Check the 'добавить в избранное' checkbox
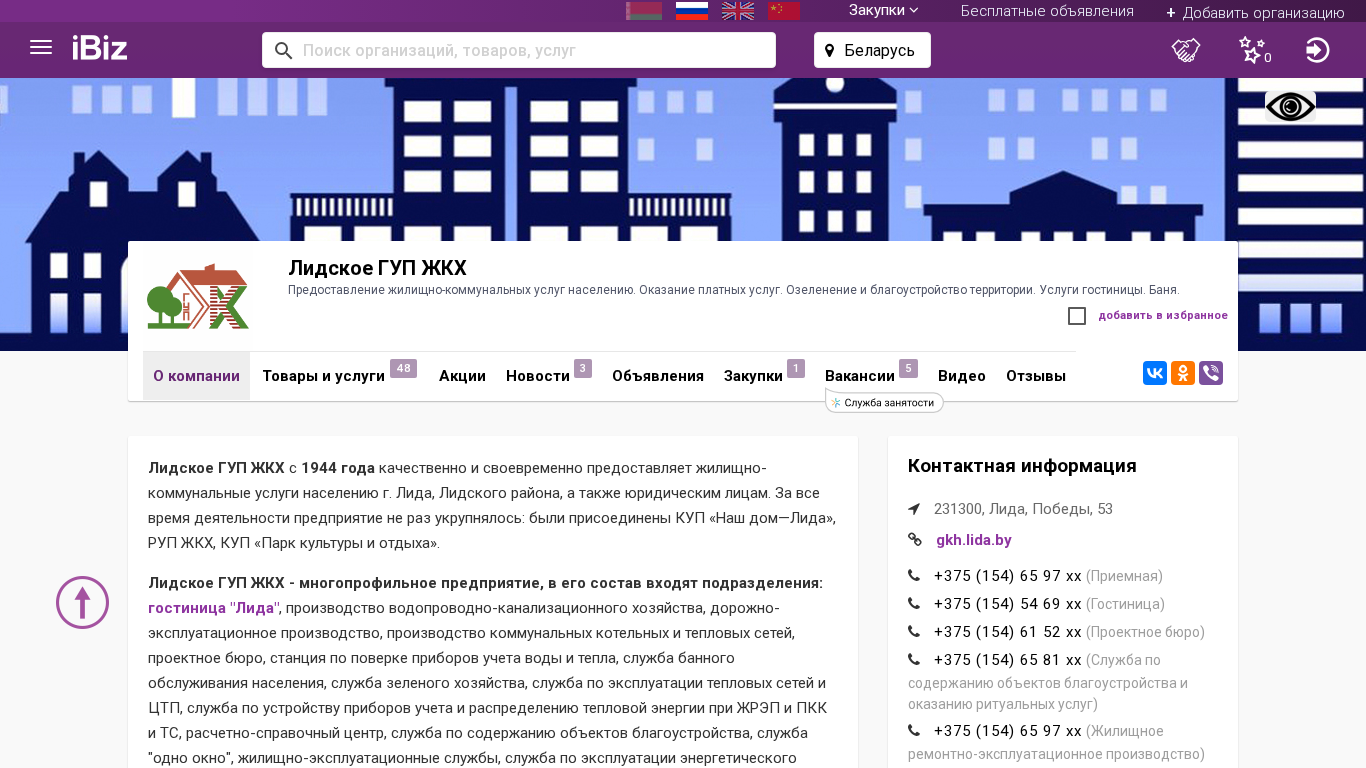The height and width of the screenshot is (768, 1366). tap(1077, 316)
